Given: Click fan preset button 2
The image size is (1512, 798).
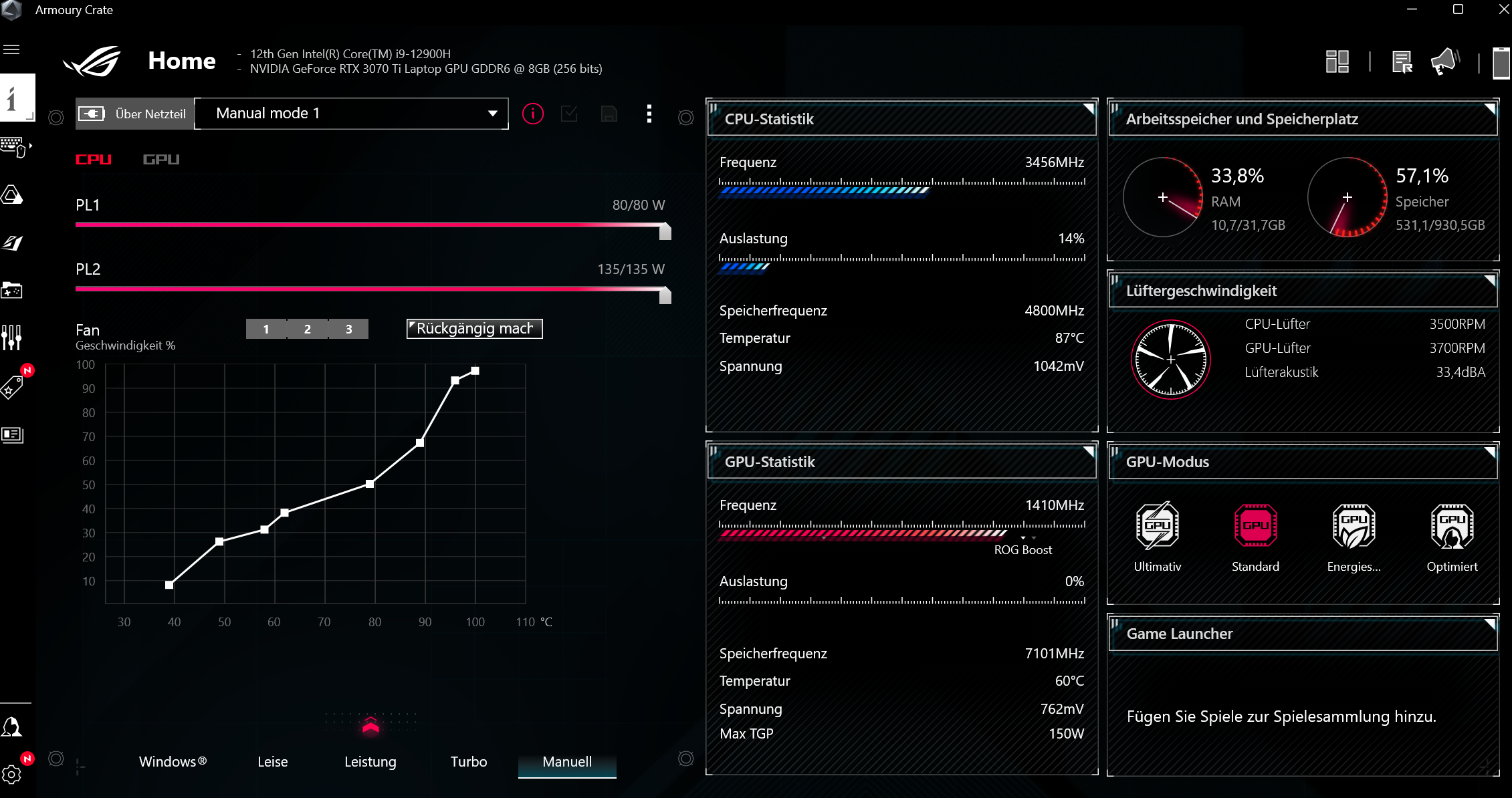Looking at the screenshot, I should [x=308, y=329].
